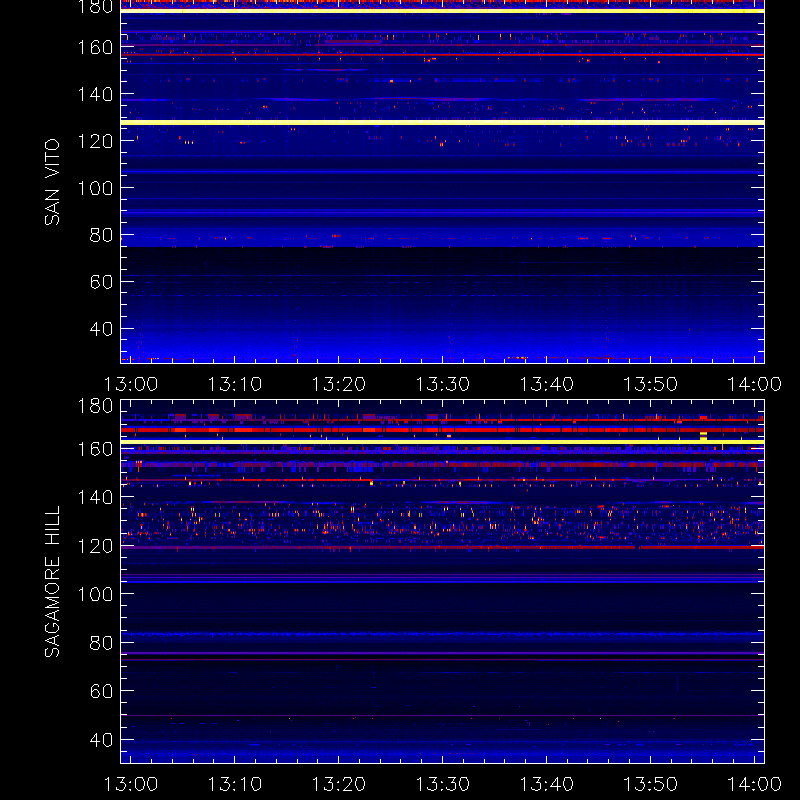This screenshot has height=800, width=800.
Task: Pick the 40 tick label on Sagamore Hill axis
Action: coord(101,739)
